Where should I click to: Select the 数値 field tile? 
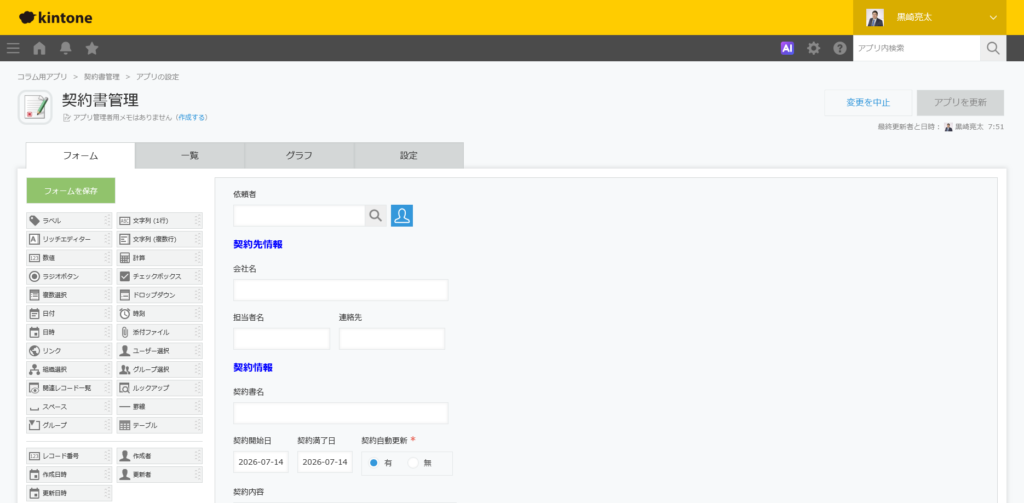pos(69,258)
